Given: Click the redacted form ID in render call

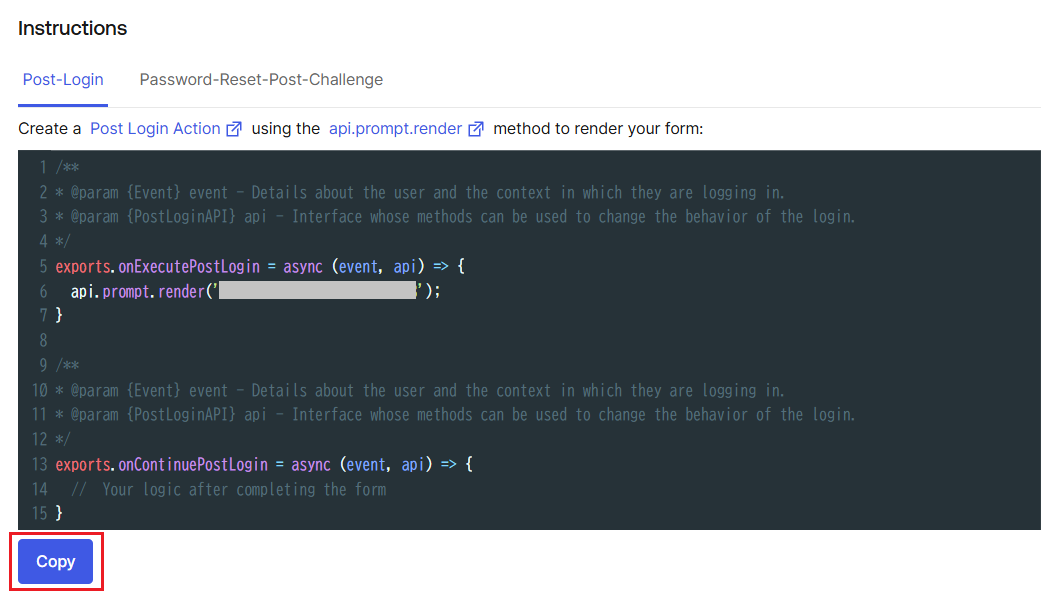Looking at the screenshot, I should [x=317, y=291].
